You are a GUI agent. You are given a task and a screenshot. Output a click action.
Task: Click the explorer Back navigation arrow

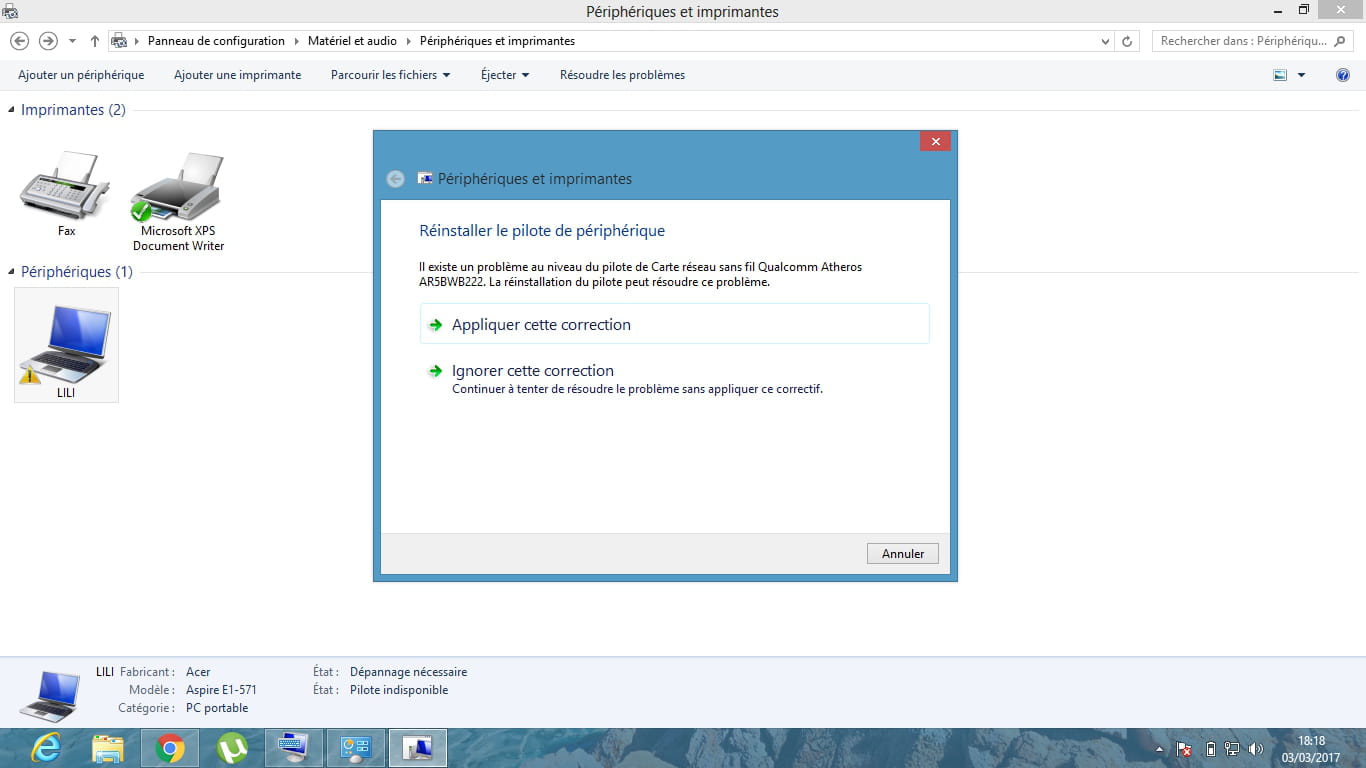tap(19, 41)
